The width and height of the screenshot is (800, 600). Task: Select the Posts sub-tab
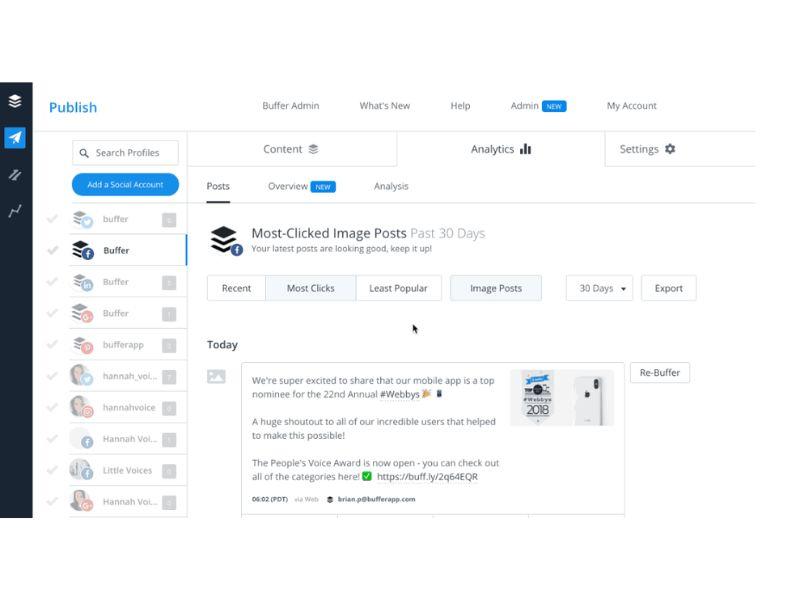click(218, 186)
